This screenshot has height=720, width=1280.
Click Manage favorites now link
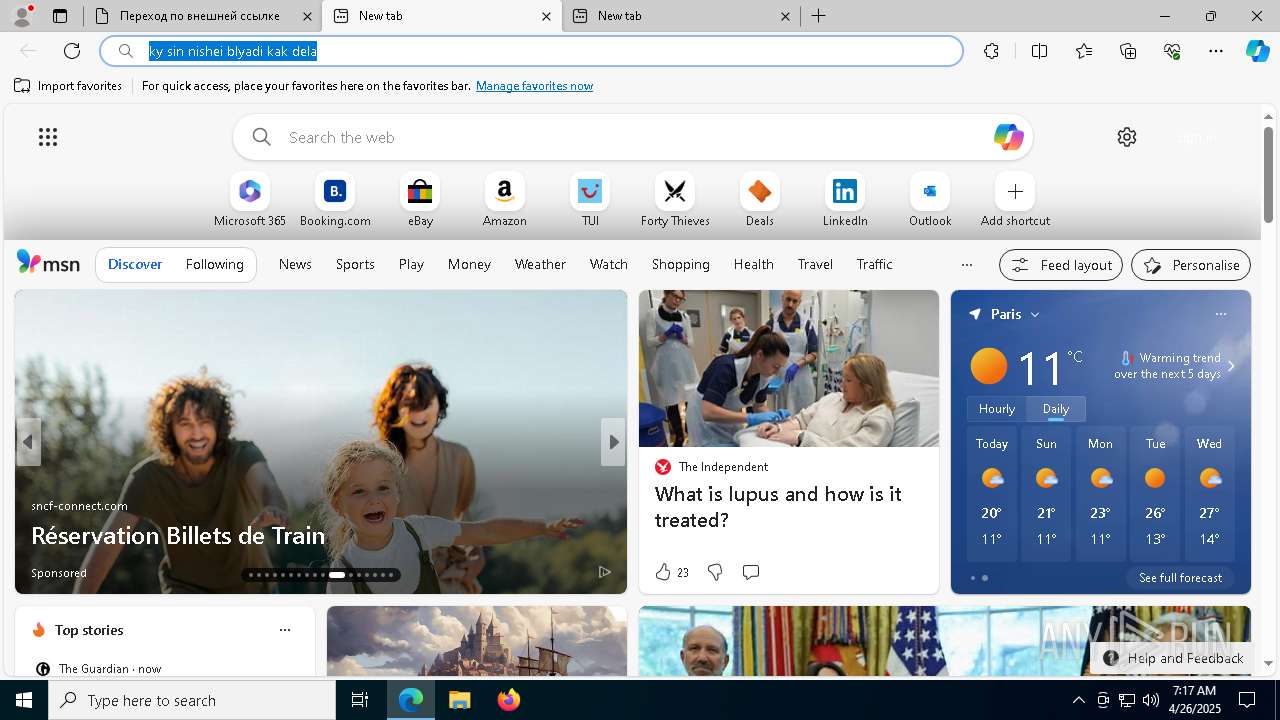[x=534, y=86]
